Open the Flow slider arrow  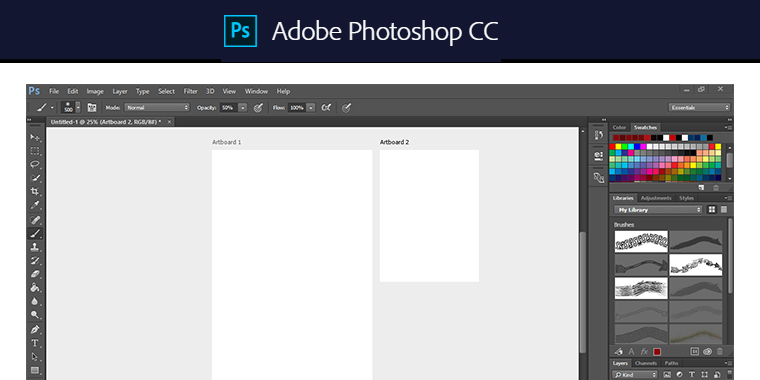coord(311,108)
